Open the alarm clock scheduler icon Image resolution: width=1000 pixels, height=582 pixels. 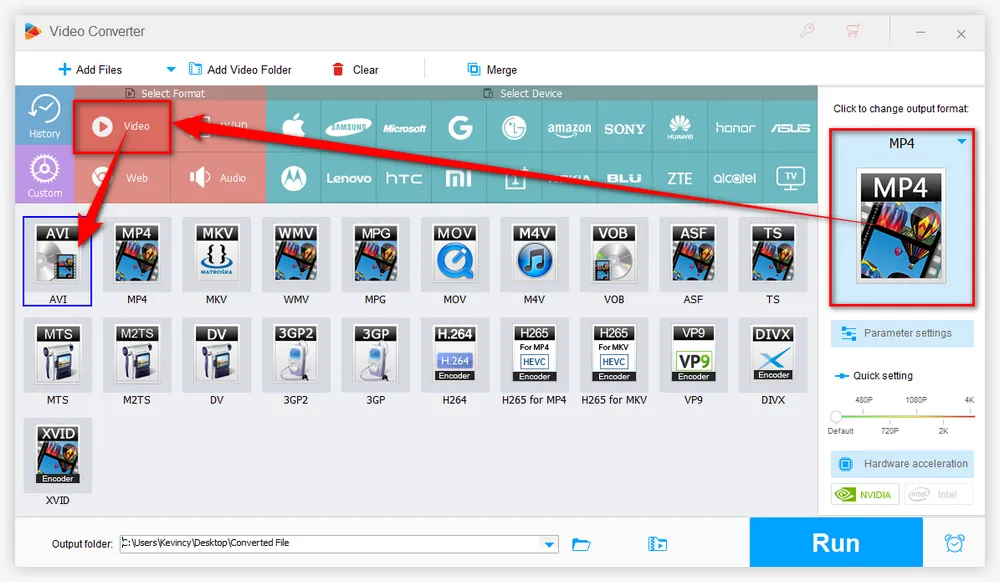[x=954, y=543]
